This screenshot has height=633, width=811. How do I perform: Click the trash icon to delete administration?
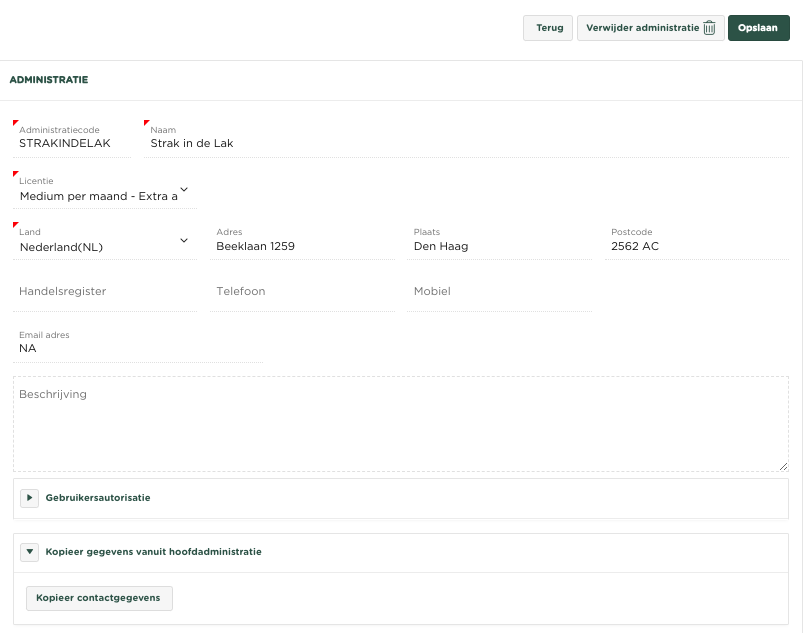point(709,28)
